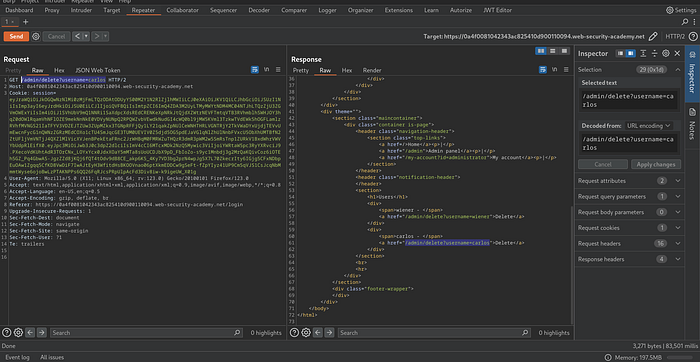700x362 pixels.
Task: Click the Apply changes button
Action: coord(656,164)
